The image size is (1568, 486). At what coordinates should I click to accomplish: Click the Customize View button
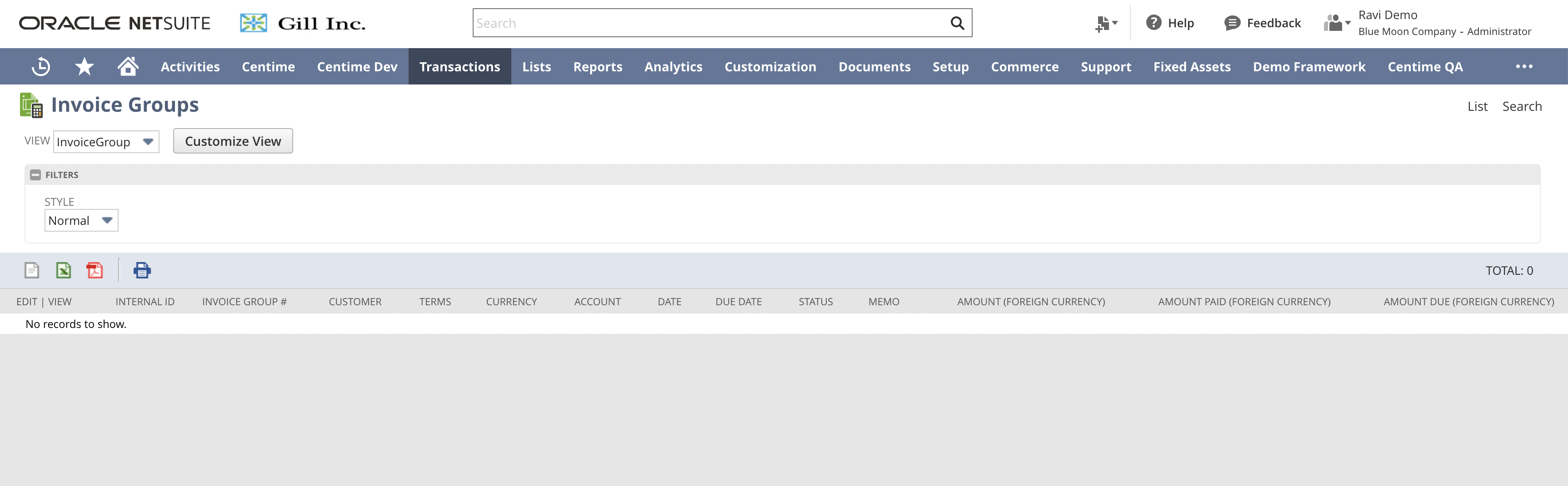click(x=233, y=140)
